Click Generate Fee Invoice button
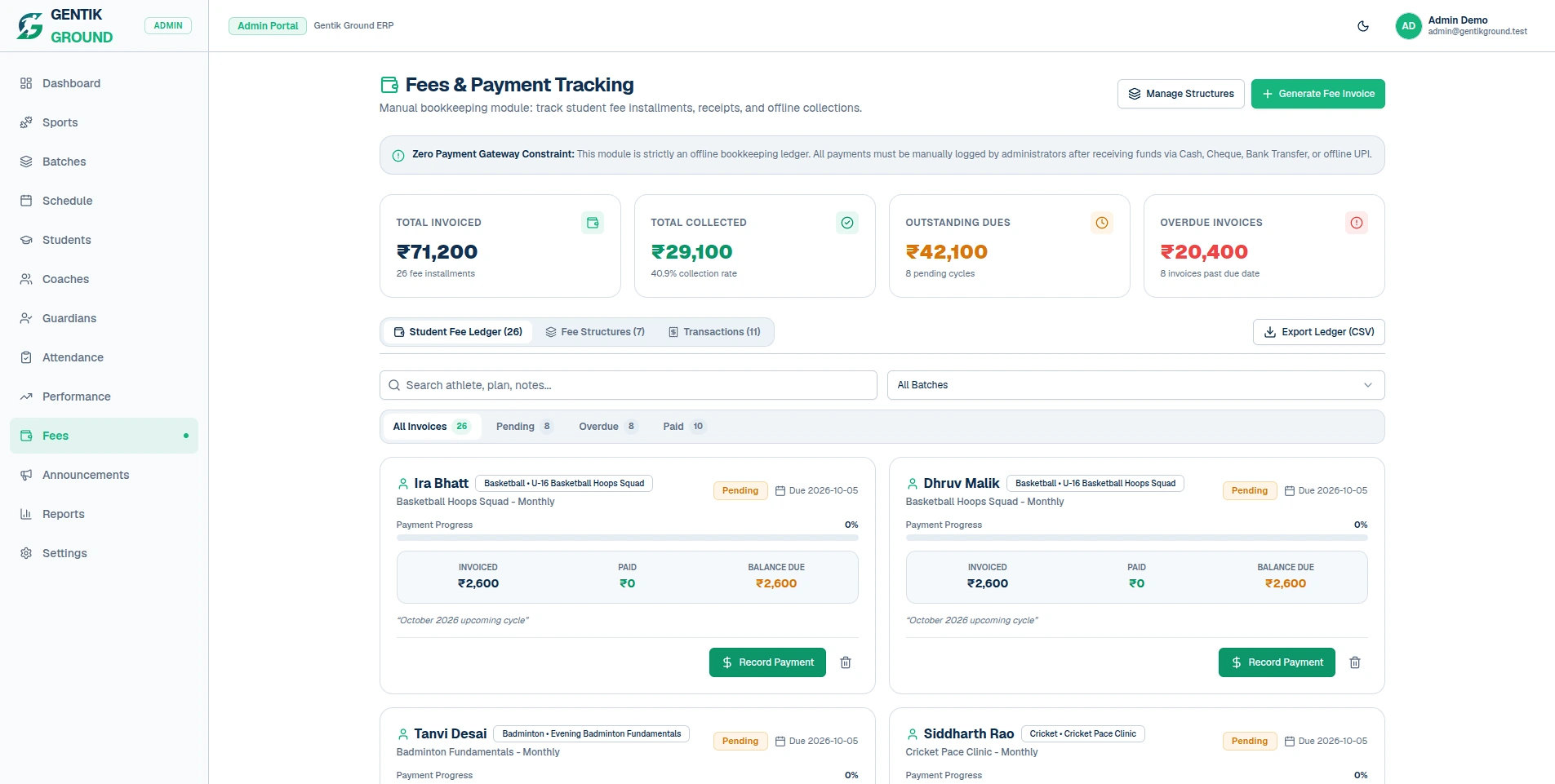The height and width of the screenshot is (784, 1555). [x=1317, y=94]
